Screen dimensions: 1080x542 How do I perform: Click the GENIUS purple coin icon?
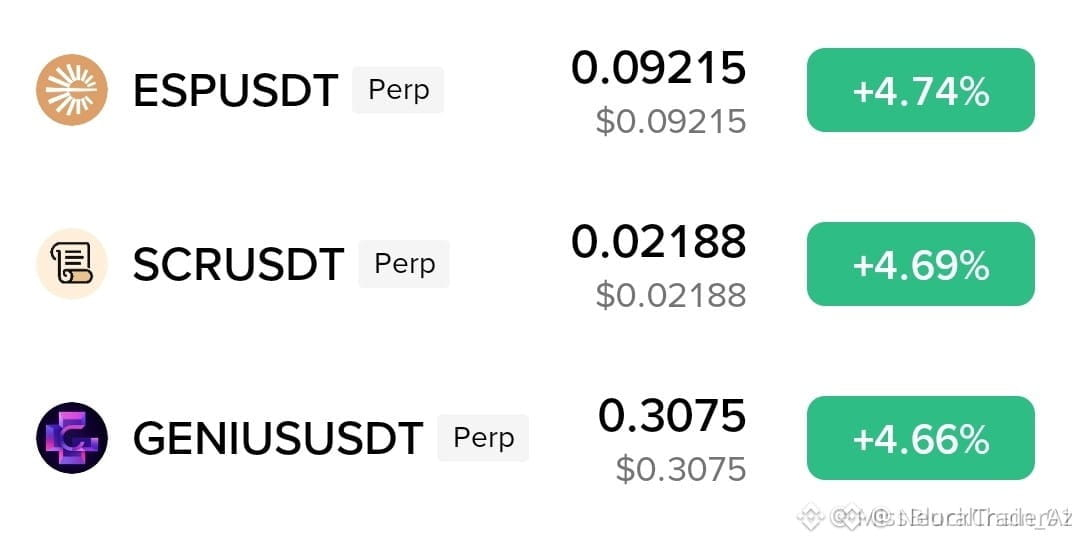[72, 438]
